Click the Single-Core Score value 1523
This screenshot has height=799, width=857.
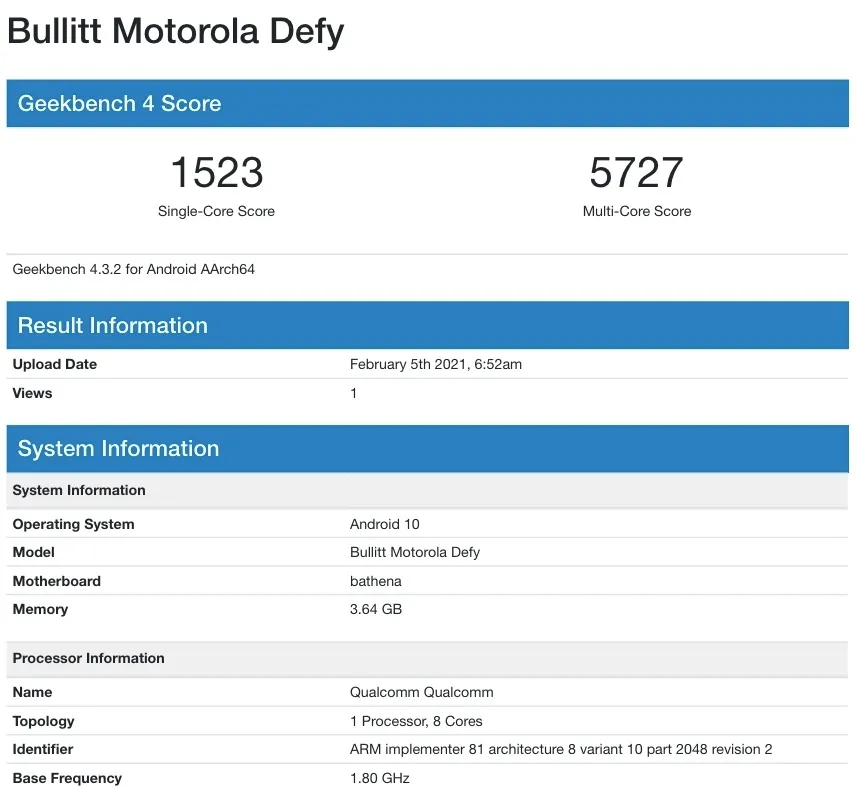tap(216, 172)
